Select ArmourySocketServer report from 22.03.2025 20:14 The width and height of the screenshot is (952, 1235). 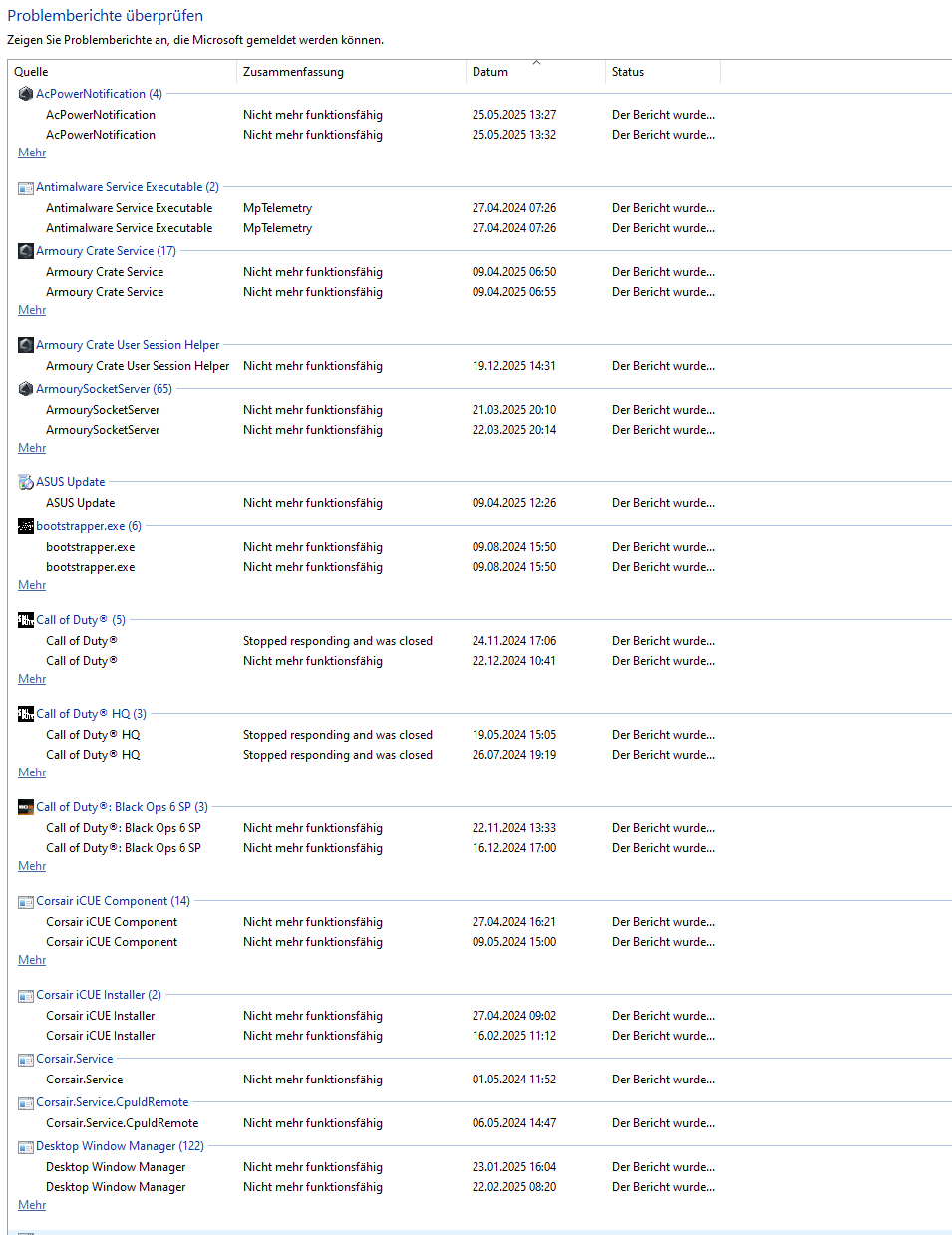380,430
